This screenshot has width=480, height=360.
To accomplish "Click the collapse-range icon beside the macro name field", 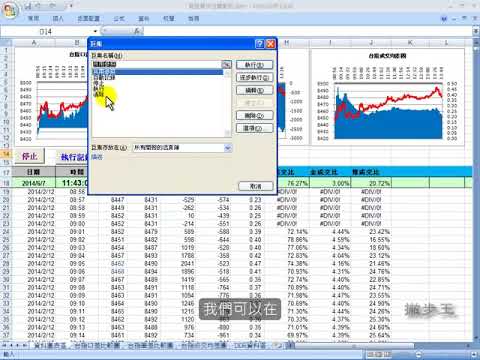I will click(x=226, y=64).
